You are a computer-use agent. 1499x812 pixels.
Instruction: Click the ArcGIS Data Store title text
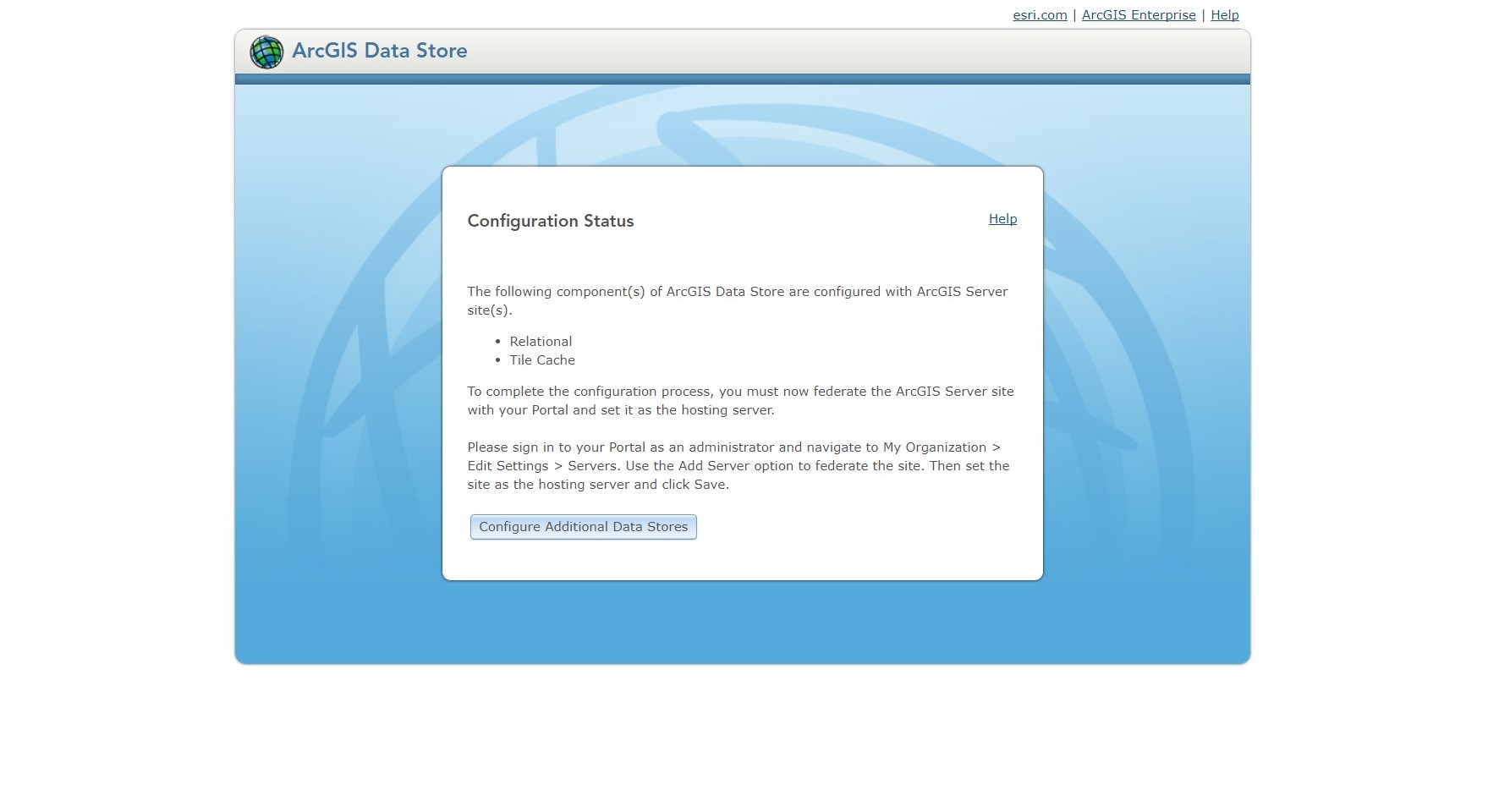pyautogui.click(x=380, y=51)
